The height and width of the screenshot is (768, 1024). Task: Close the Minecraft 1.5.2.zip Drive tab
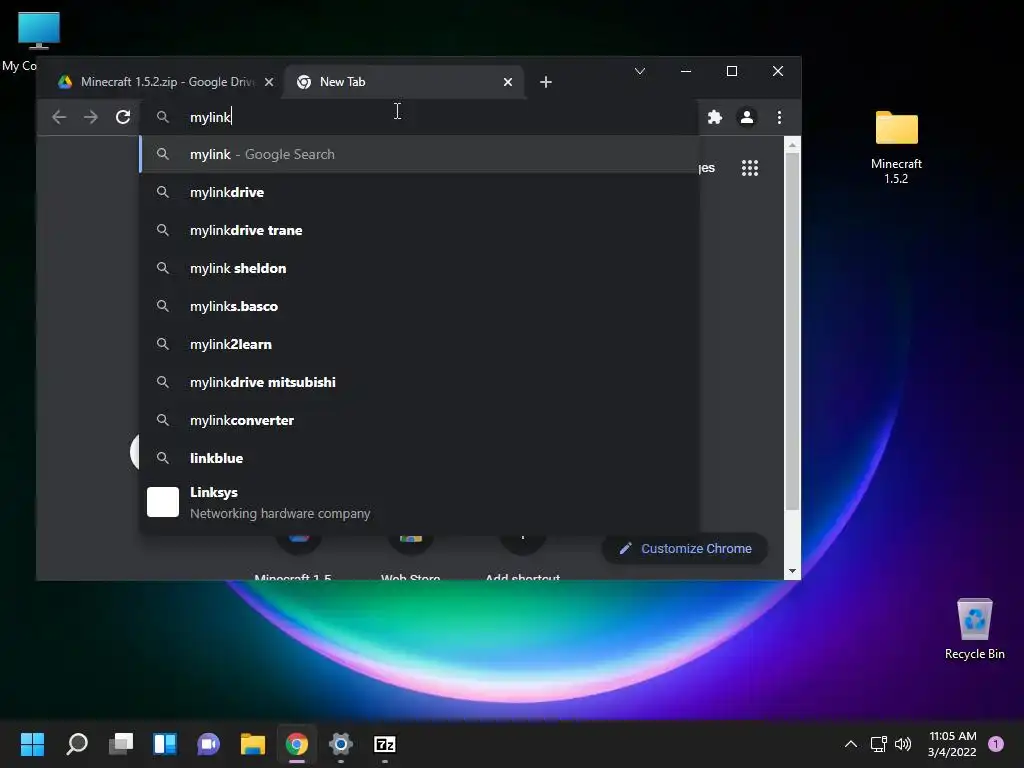coord(268,82)
